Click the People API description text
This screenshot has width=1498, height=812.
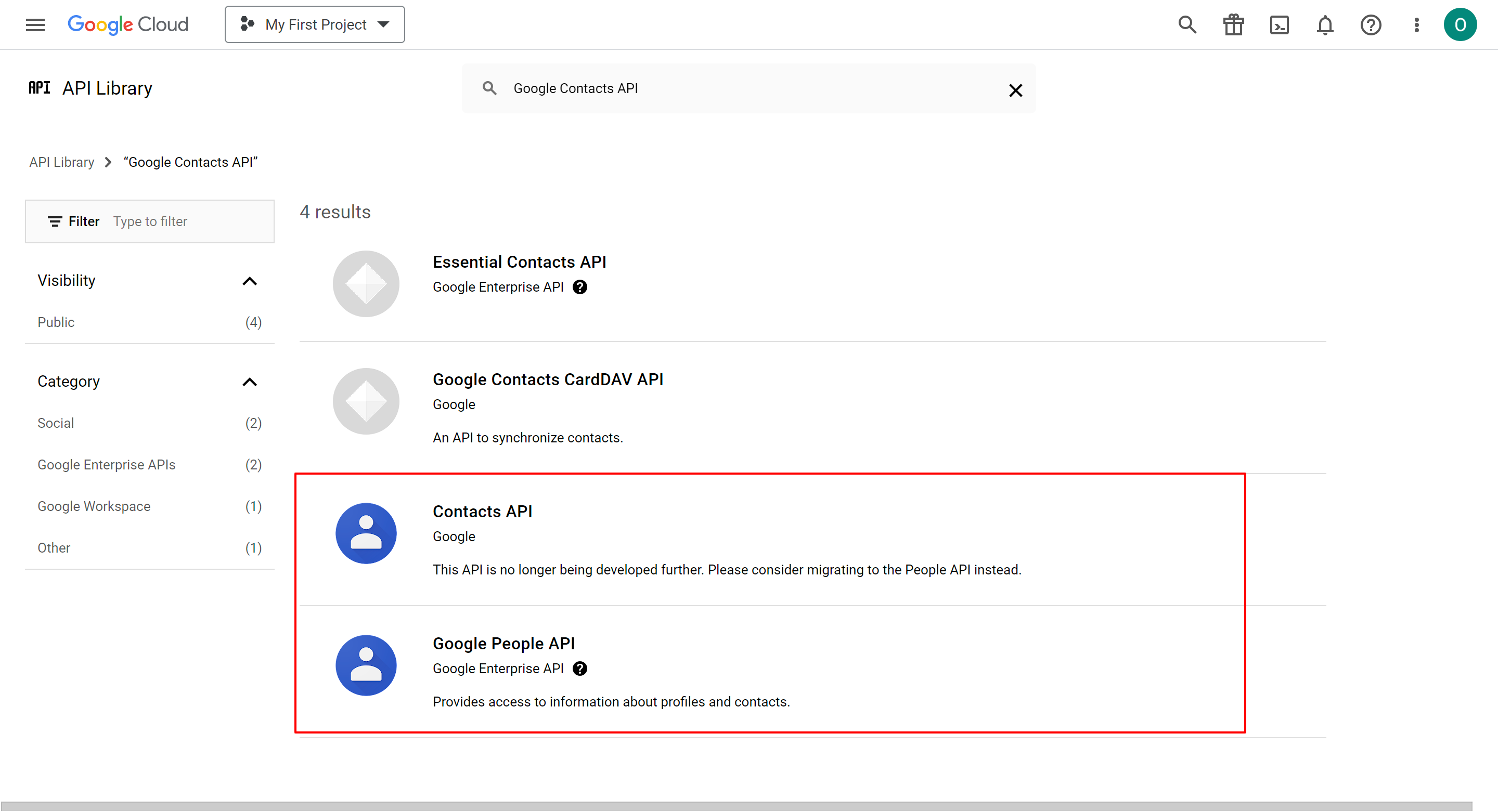[x=611, y=702]
